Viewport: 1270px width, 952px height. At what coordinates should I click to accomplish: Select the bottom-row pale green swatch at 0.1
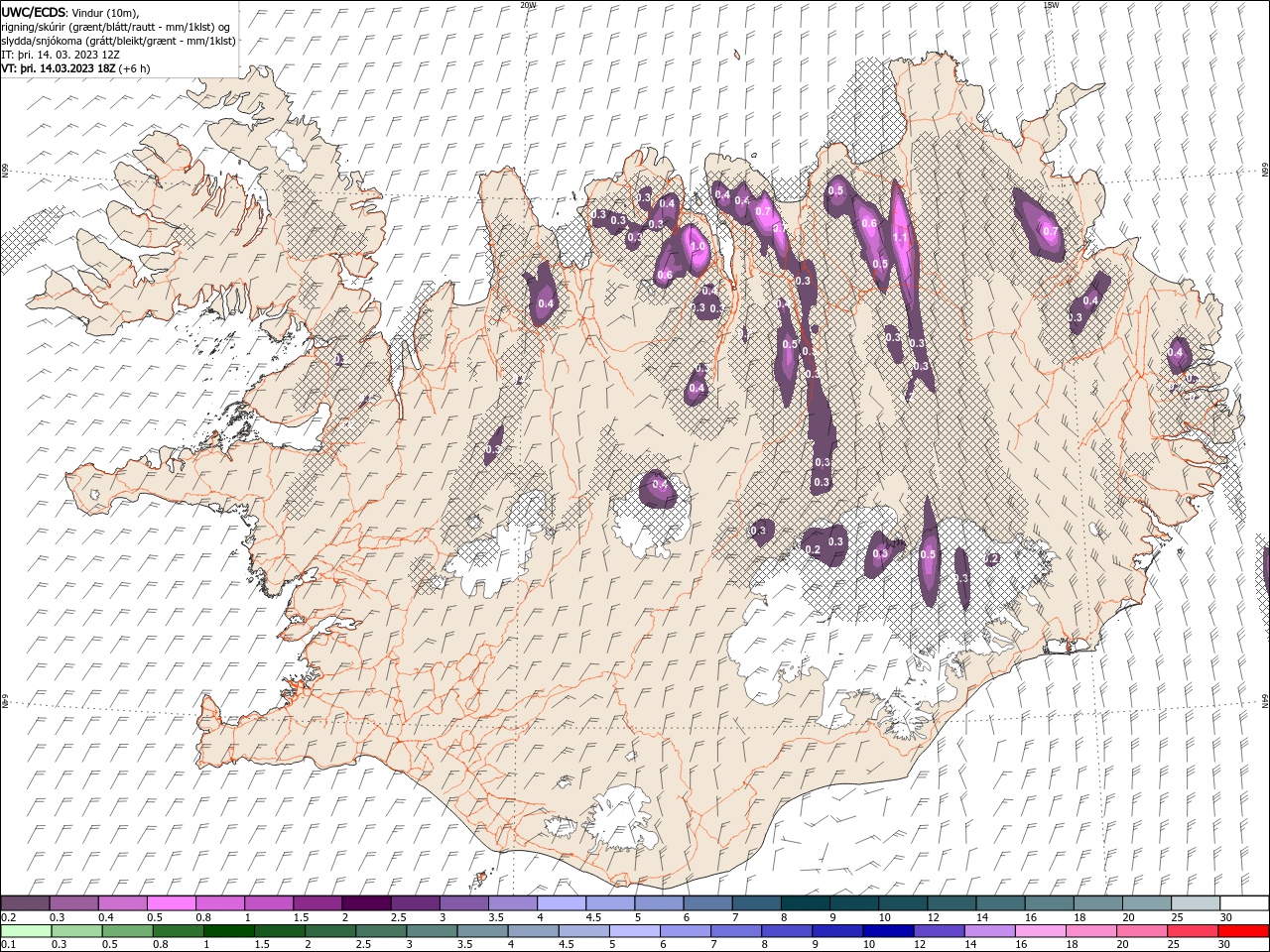click(x=25, y=931)
